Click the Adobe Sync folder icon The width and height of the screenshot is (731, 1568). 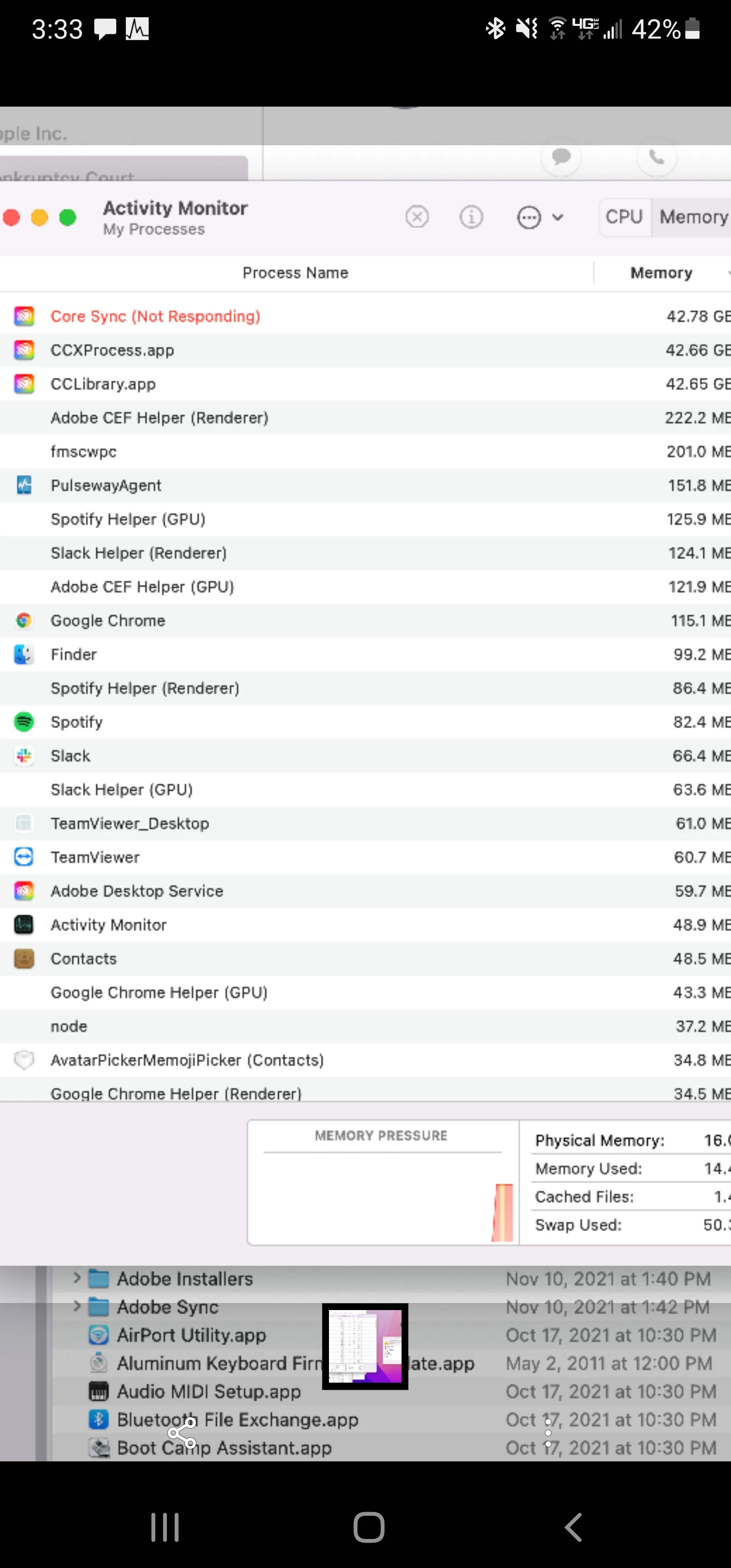[x=98, y=1306]
